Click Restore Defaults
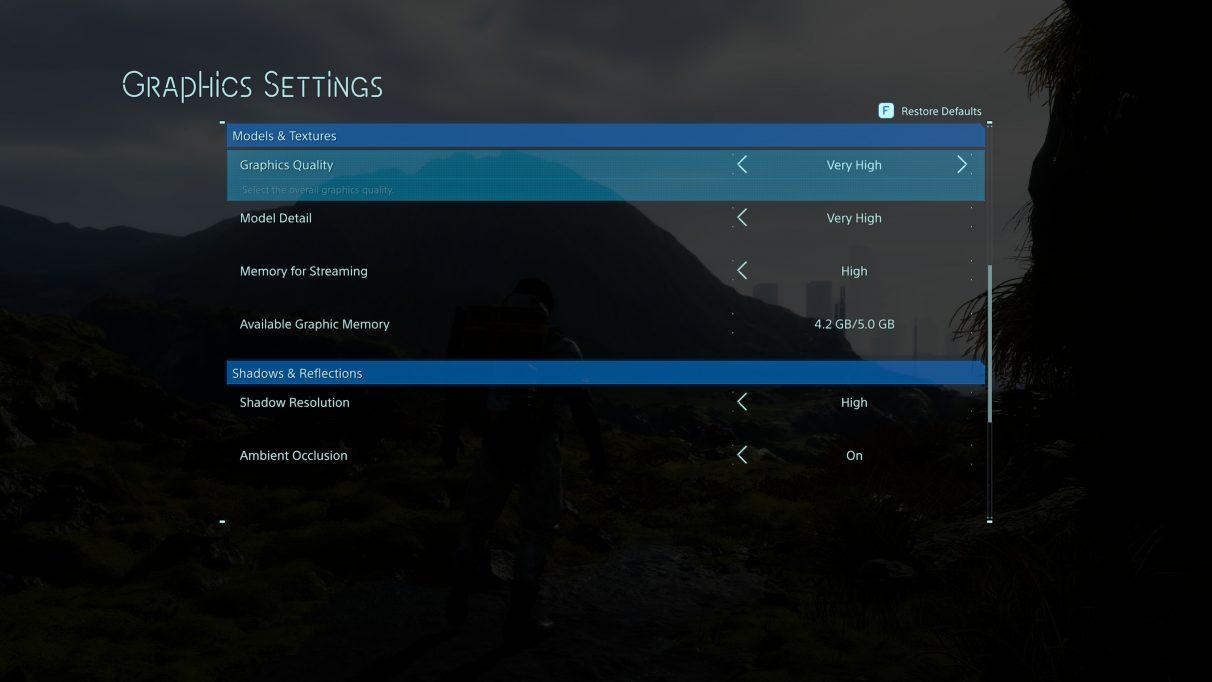This screenshot has width=1212, height=682. 941,111
